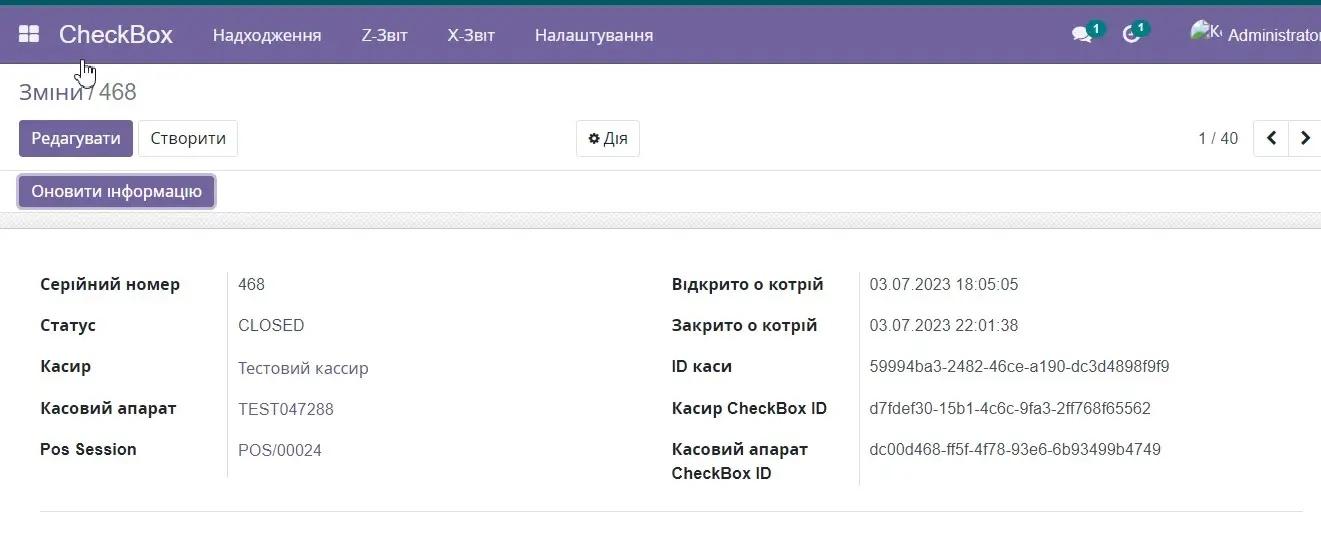Click the CheckBox app title
The height and width of the screenshot is (555, 1321).
click(x=116, y=35)
